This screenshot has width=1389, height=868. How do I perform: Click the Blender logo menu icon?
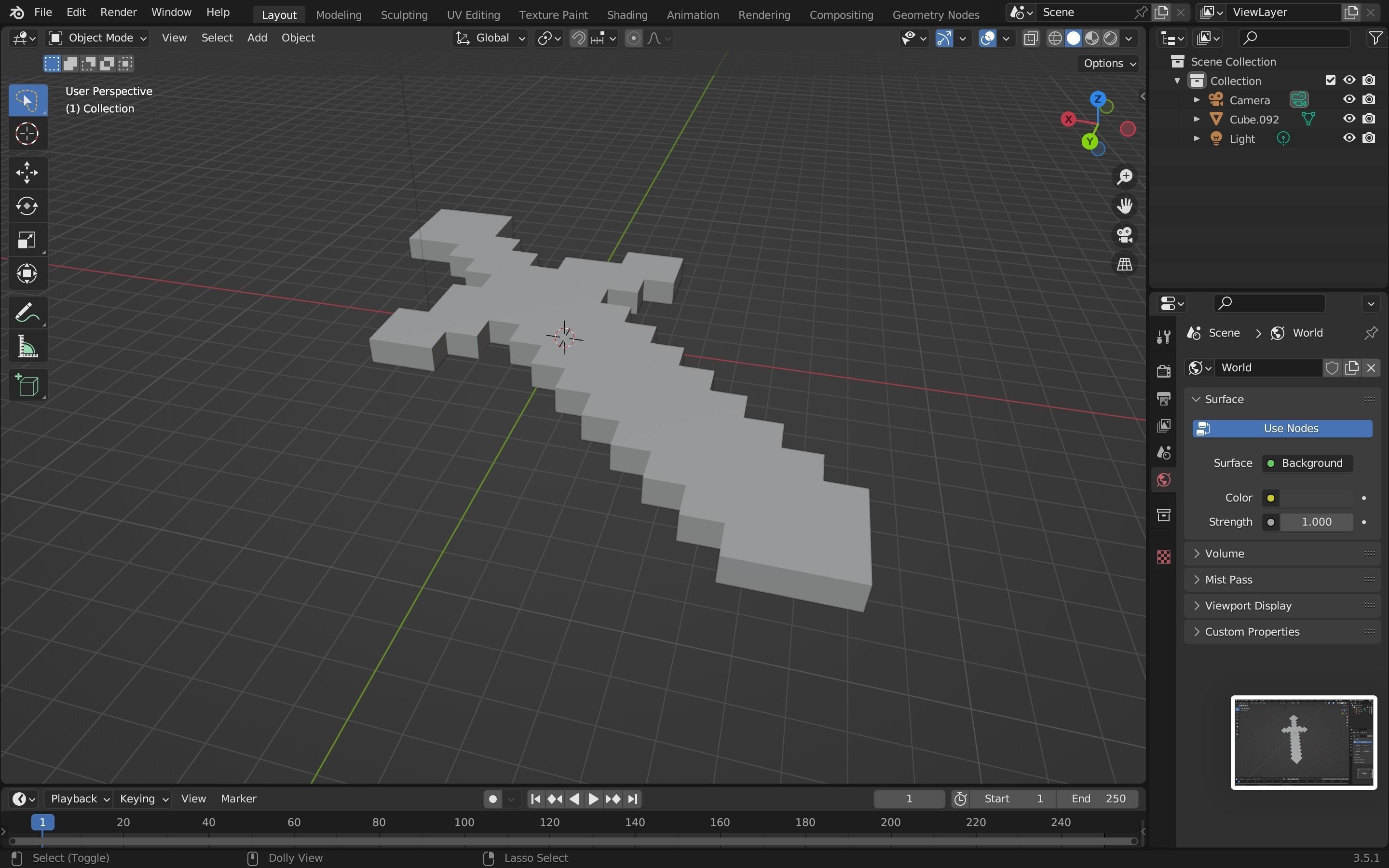17,12
